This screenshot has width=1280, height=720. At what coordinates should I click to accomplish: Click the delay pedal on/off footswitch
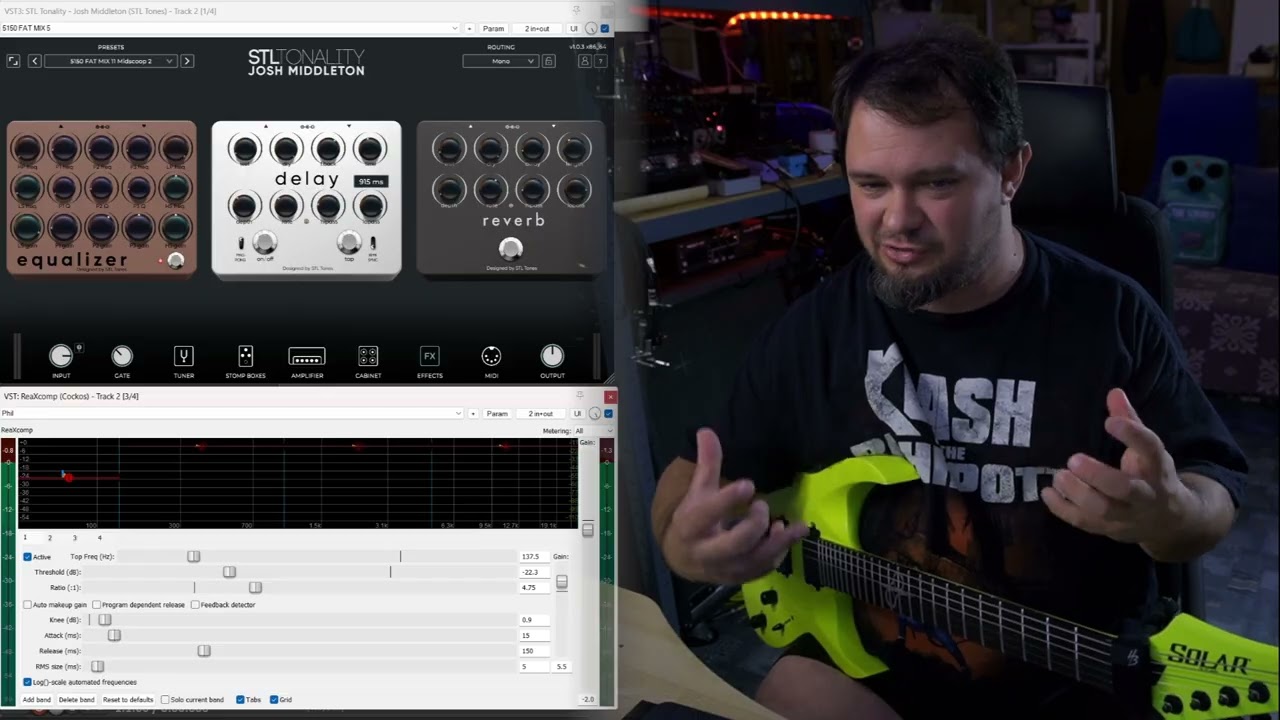pyautogui.click(x=264, y=242)
